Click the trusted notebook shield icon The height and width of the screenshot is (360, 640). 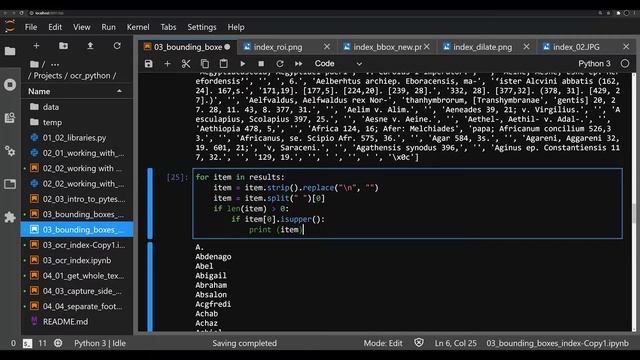pos(419,343)
